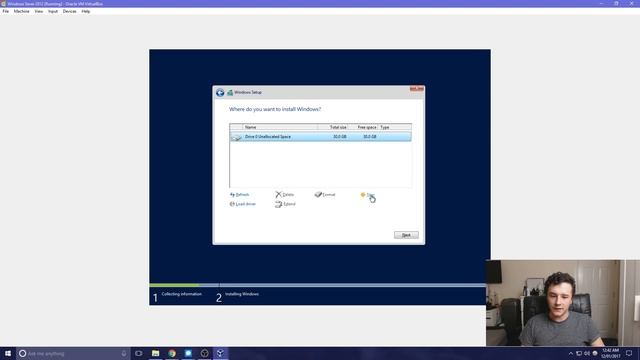640x360 pixels.
Task: Click the Free space column header
Action: point(363,127)
